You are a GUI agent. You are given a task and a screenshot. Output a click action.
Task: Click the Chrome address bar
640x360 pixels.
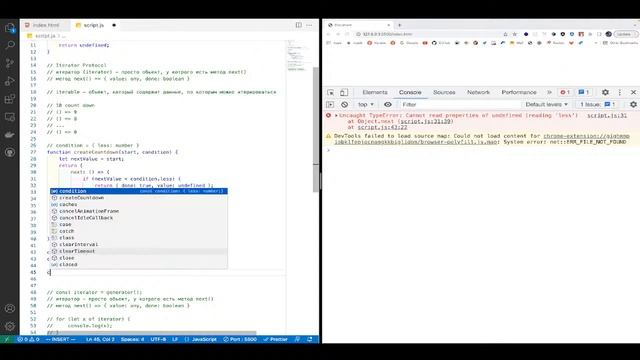(429, 34)
